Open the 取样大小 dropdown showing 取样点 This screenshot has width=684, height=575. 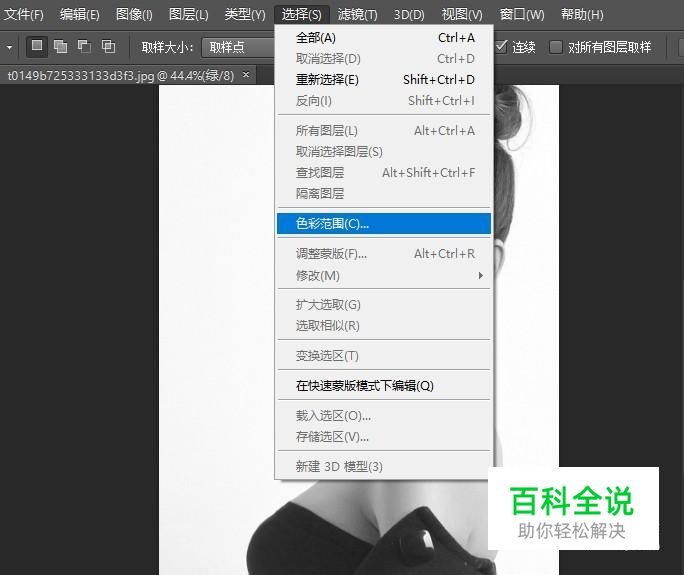[238, 47]
